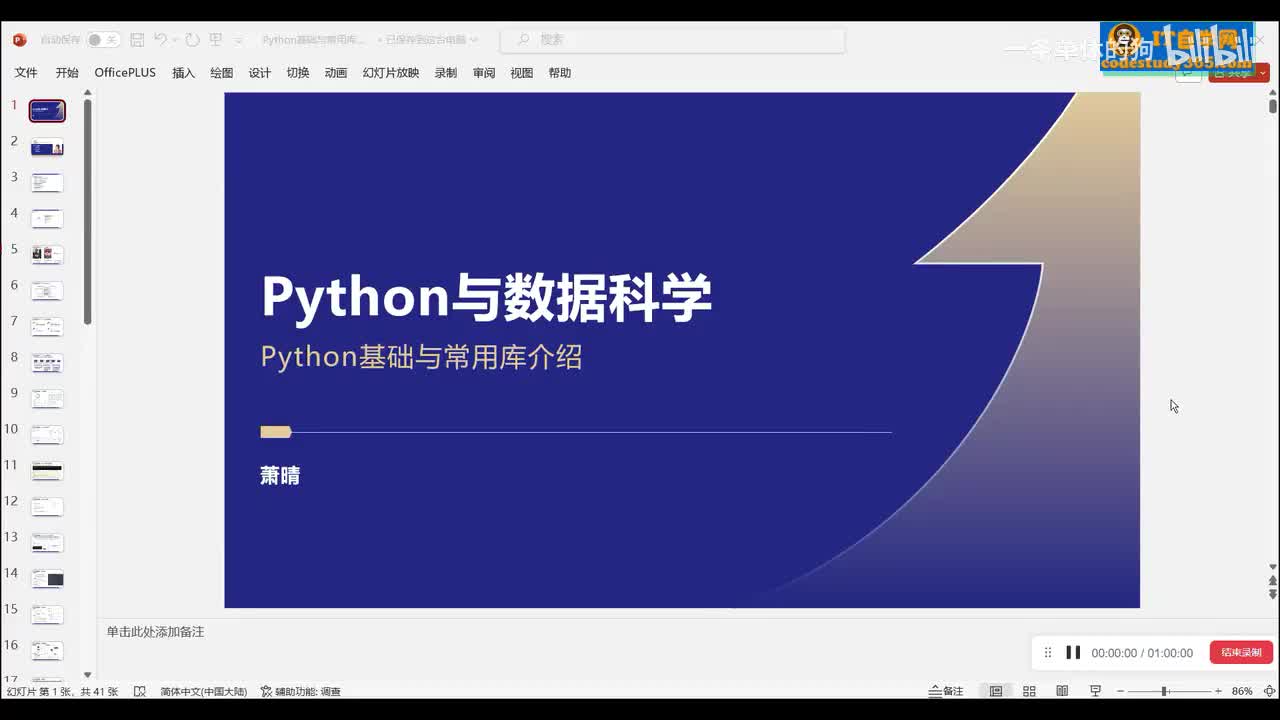Viewport: 1280px width, 720px height.
Task: Select slide 1 thumbnail
Action: 47,111
